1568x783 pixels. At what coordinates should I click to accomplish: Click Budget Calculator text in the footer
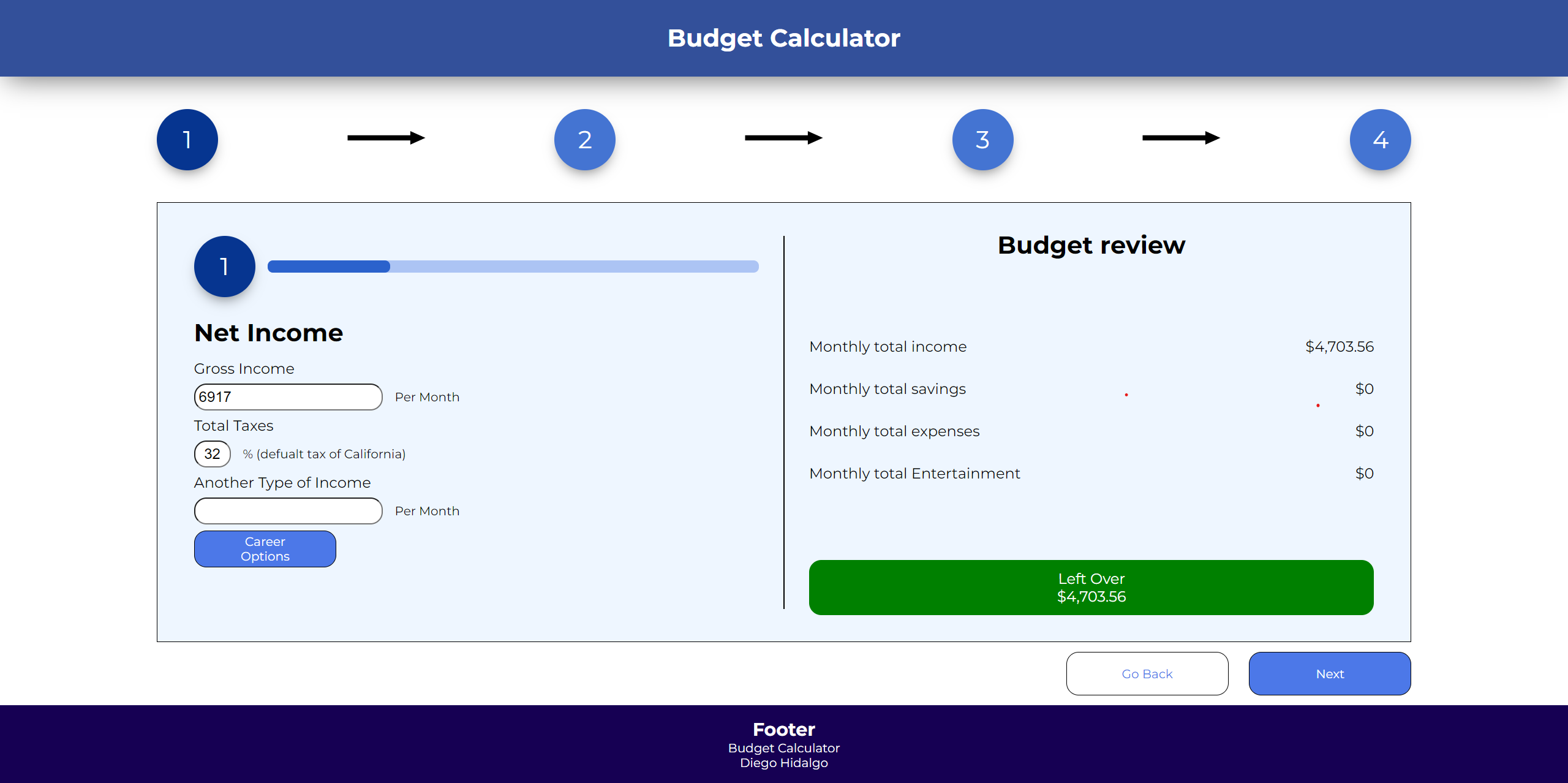point(784,748)
